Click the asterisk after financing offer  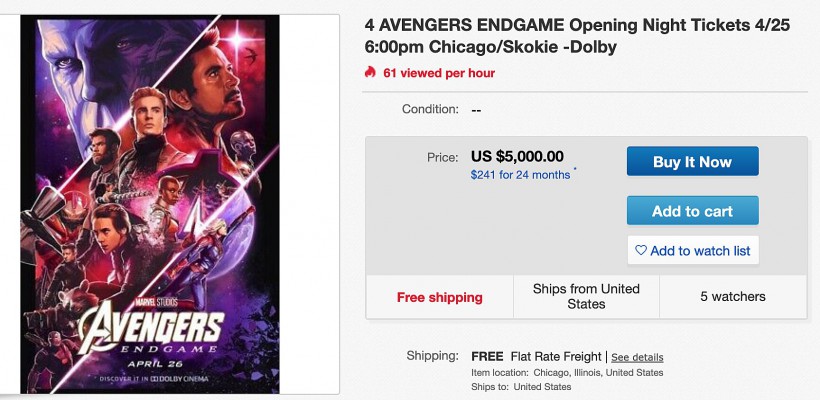[575, 170]
